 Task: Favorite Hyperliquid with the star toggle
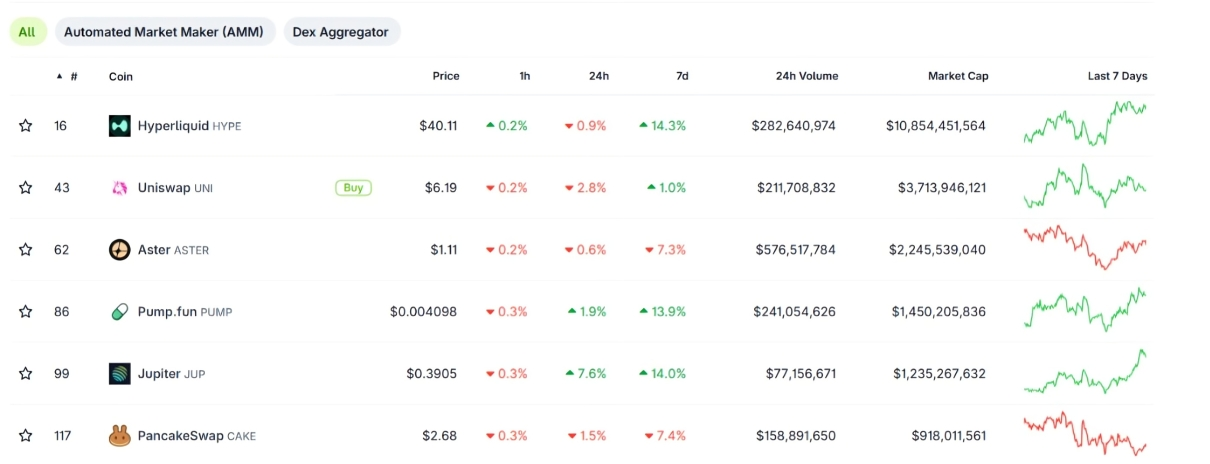(26, 126)
